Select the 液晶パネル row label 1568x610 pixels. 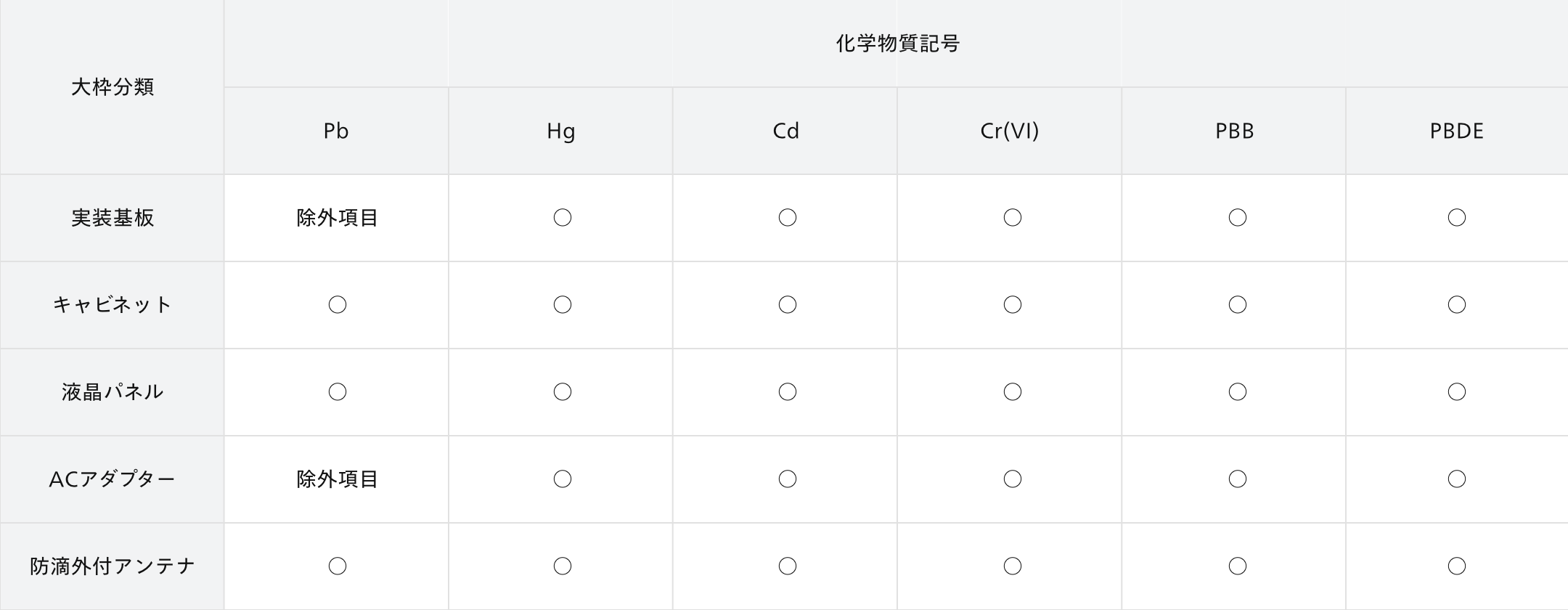pos(113,392)
